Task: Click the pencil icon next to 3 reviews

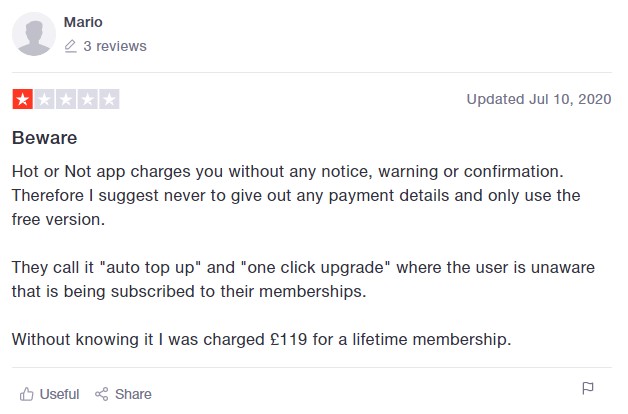Action: [x=70, y=46]
